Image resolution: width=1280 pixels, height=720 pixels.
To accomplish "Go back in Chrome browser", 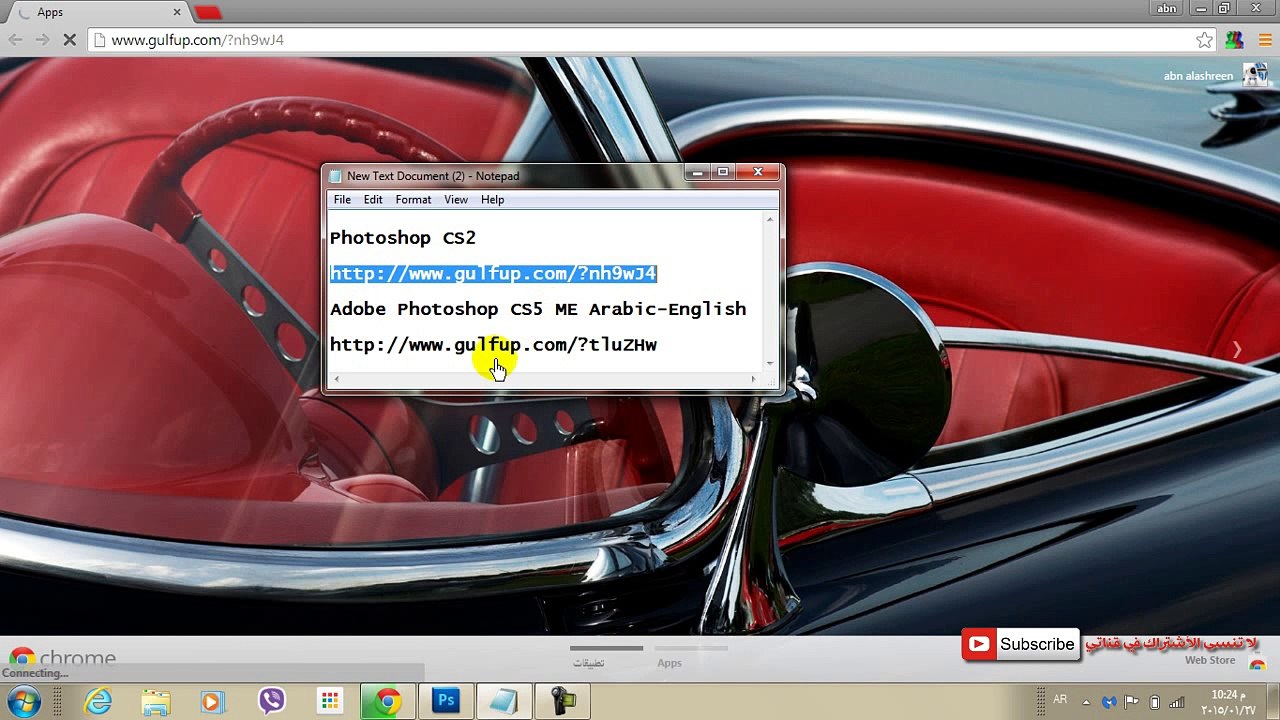I will tap(15, 40).
